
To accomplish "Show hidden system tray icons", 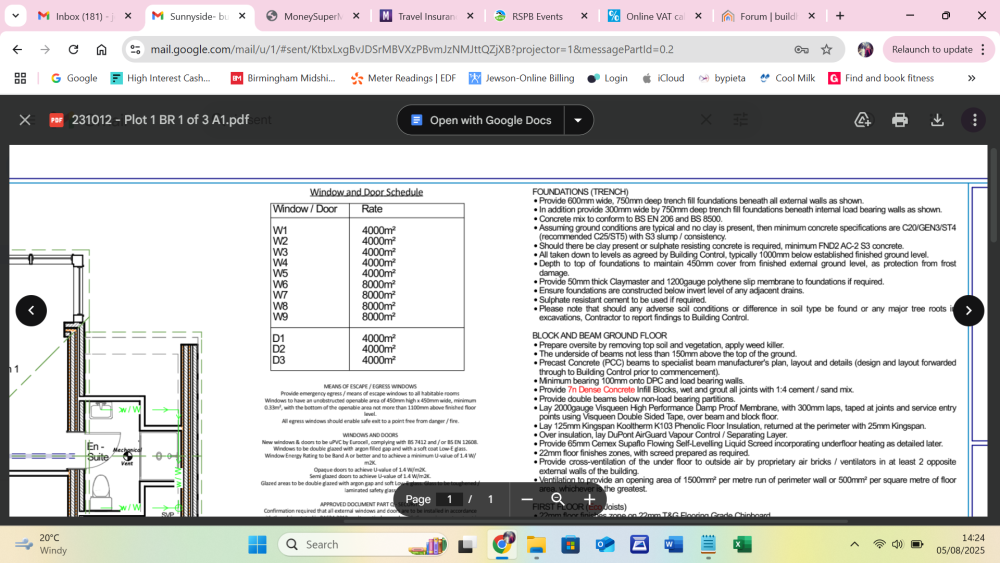I will (855, 545).
